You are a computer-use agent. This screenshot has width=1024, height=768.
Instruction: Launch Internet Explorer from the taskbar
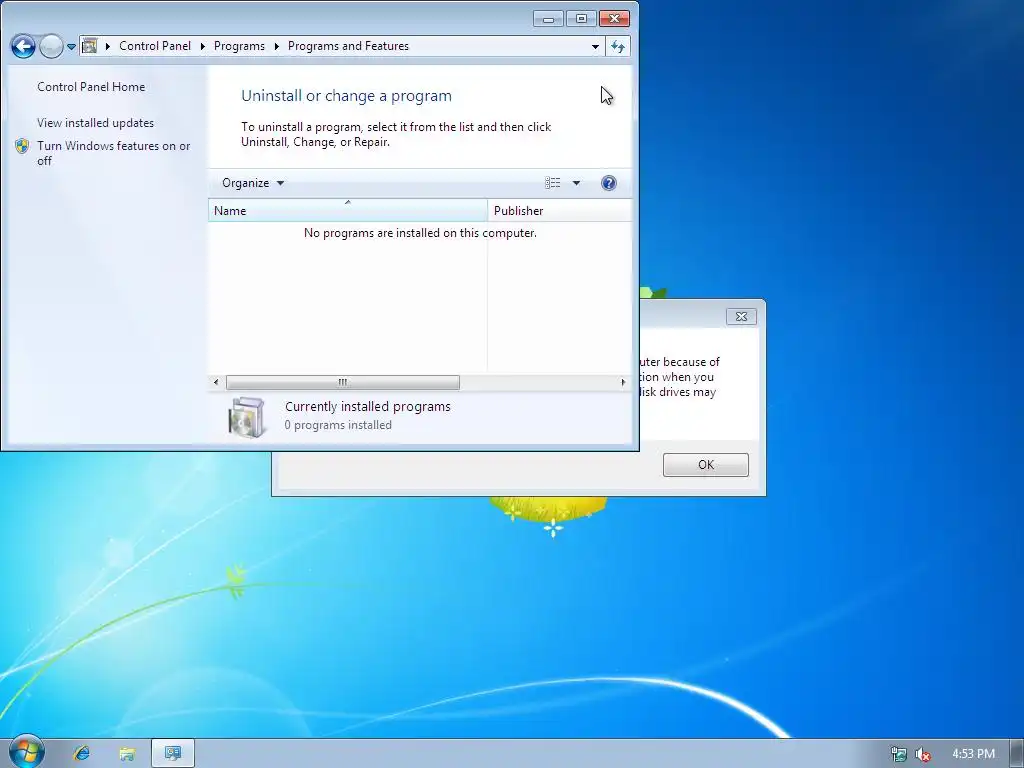pos(82,754)
